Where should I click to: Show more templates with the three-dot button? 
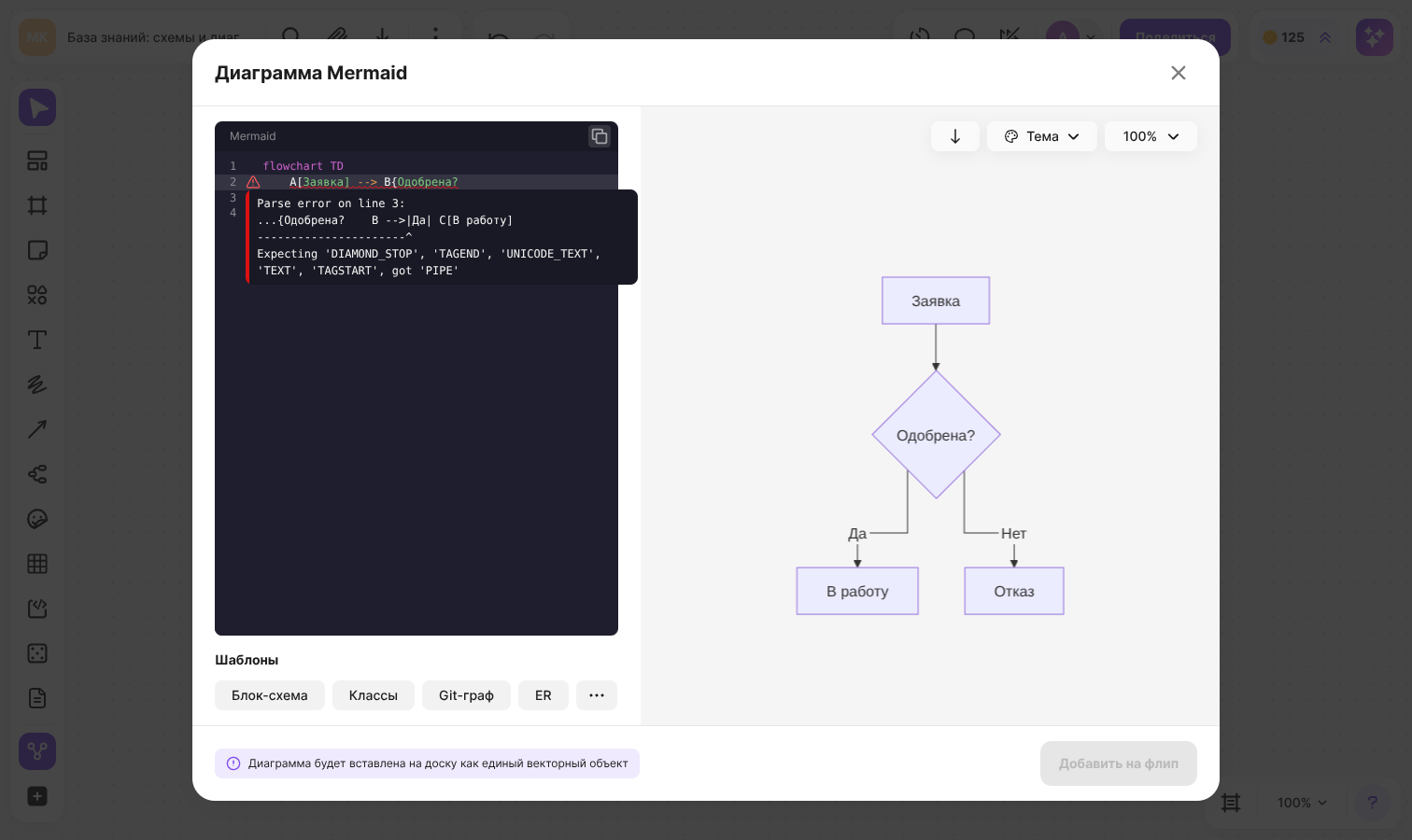(x=597, y=695)
